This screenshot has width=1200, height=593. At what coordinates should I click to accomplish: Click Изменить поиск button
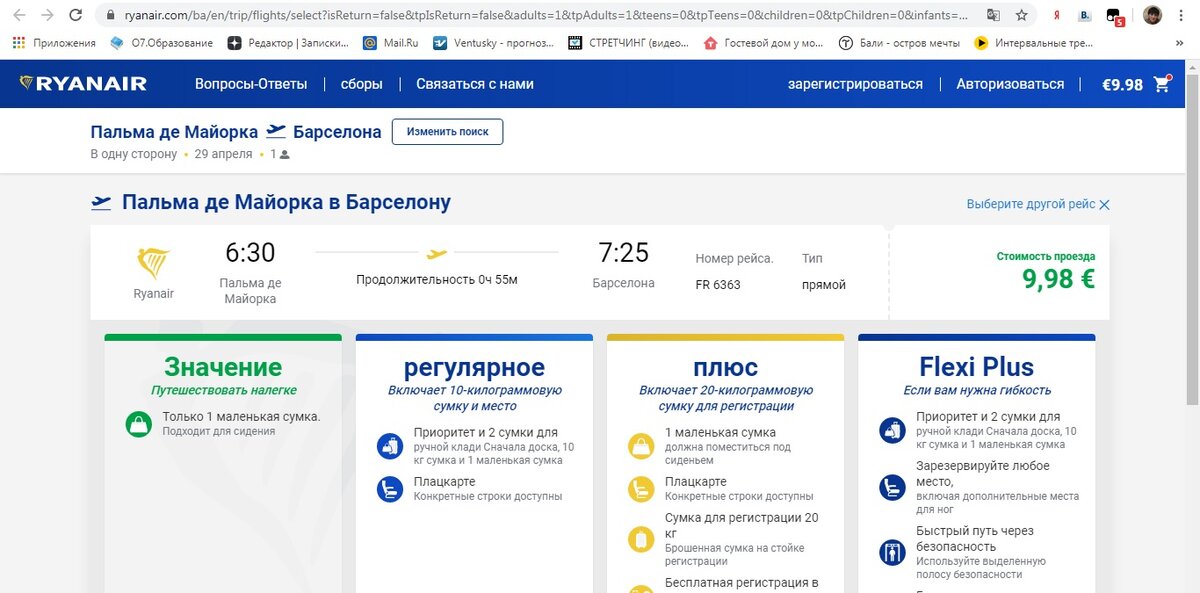pyautogui.click(x=447, y=132)
